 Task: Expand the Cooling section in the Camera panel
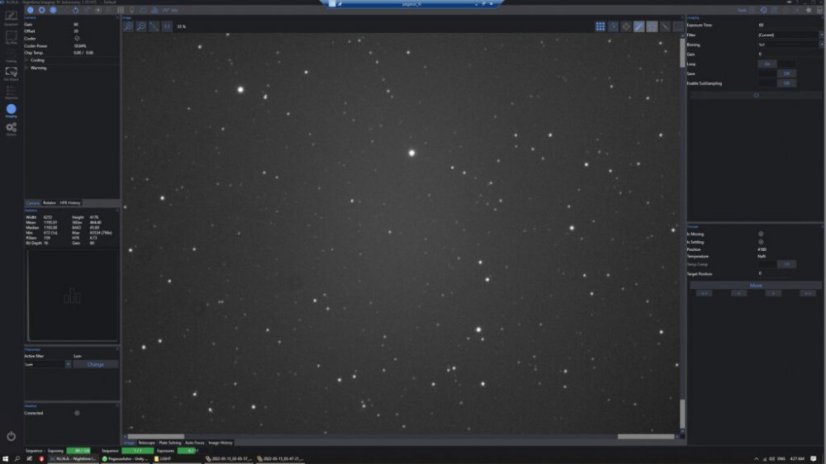[x=38, y=60]
